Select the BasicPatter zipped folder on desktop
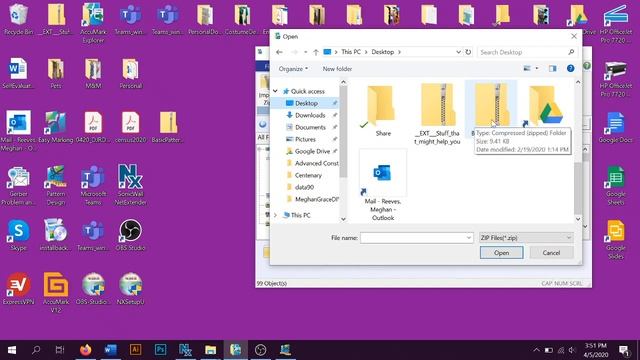 168,127
